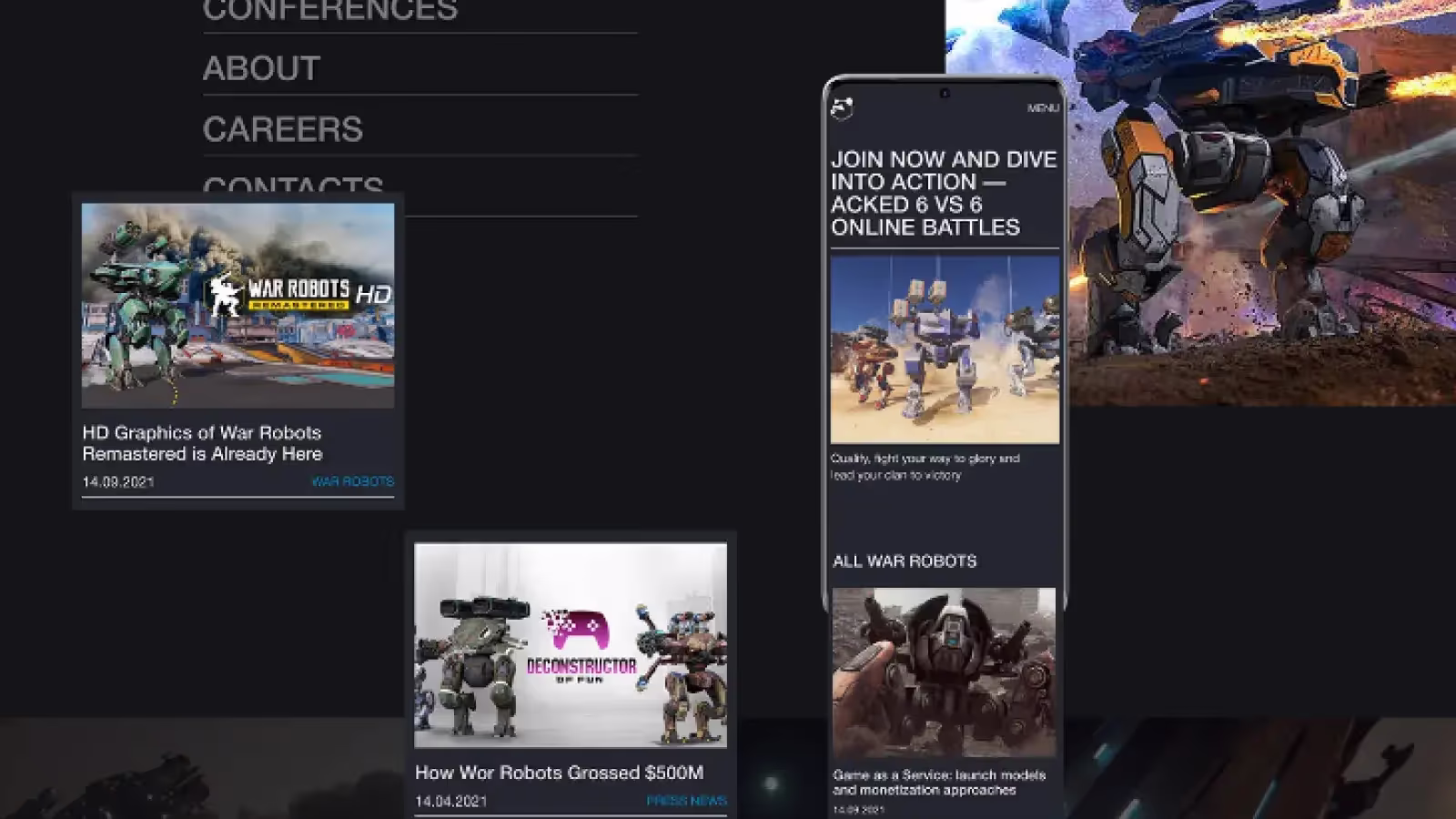
Task: Open the CONFERENCES menu item
Action: click(329, 11)
